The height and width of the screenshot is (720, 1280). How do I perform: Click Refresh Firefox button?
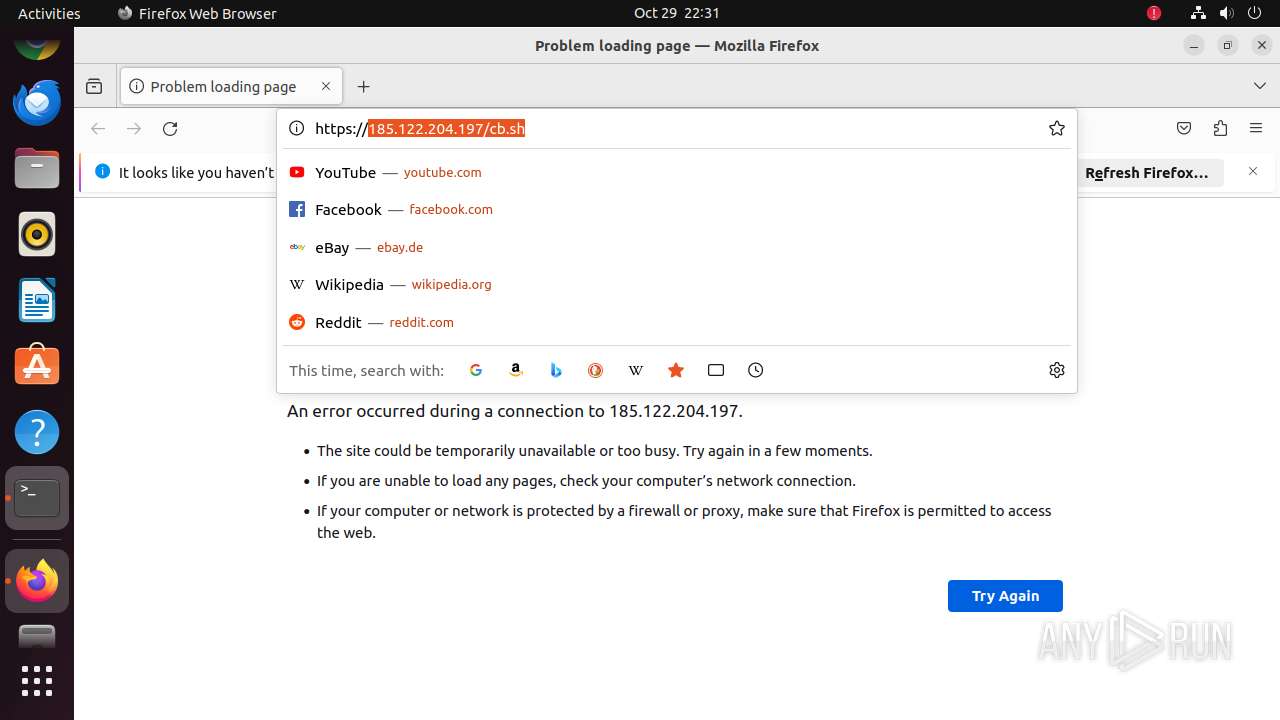[1147, 173]
